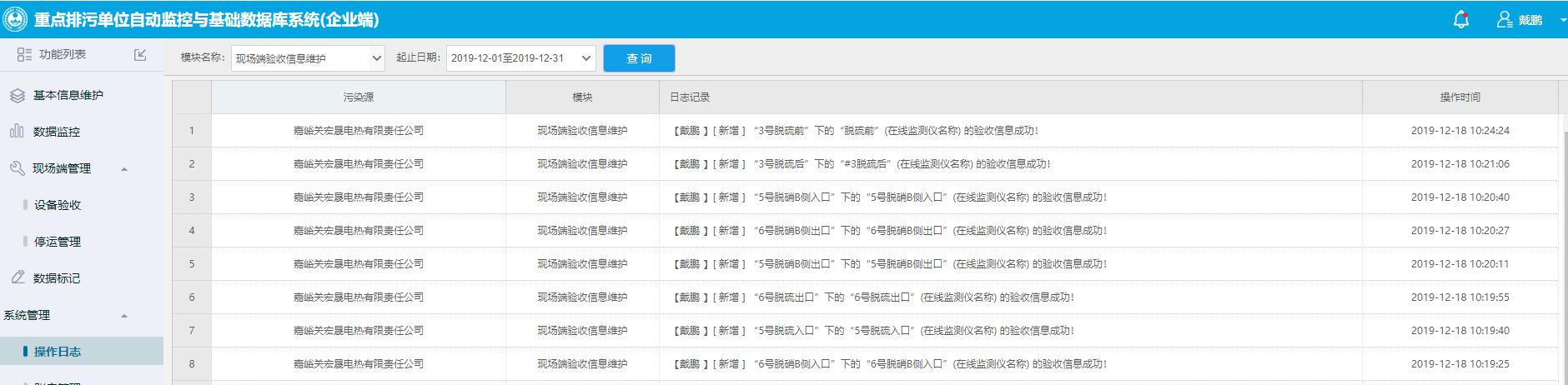Click the 模块 column header
This screenshot has height=385, width=1568.
click(x=582, y=97)
